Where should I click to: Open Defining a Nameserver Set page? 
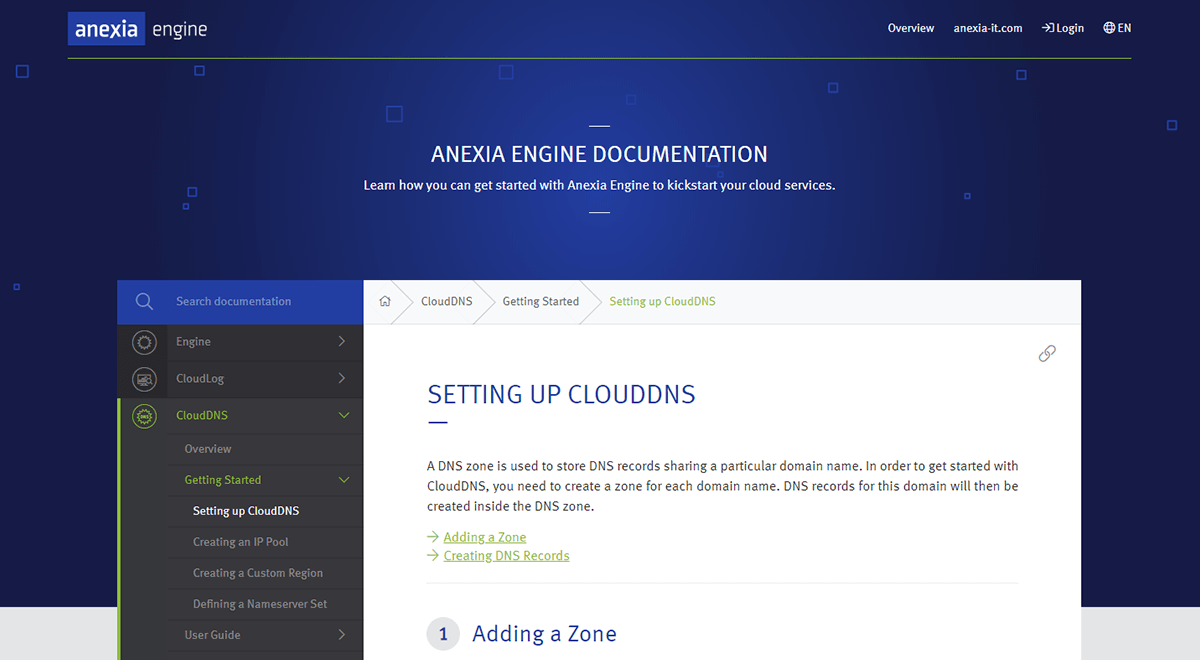pyautogui.click(x=260, y=604)
